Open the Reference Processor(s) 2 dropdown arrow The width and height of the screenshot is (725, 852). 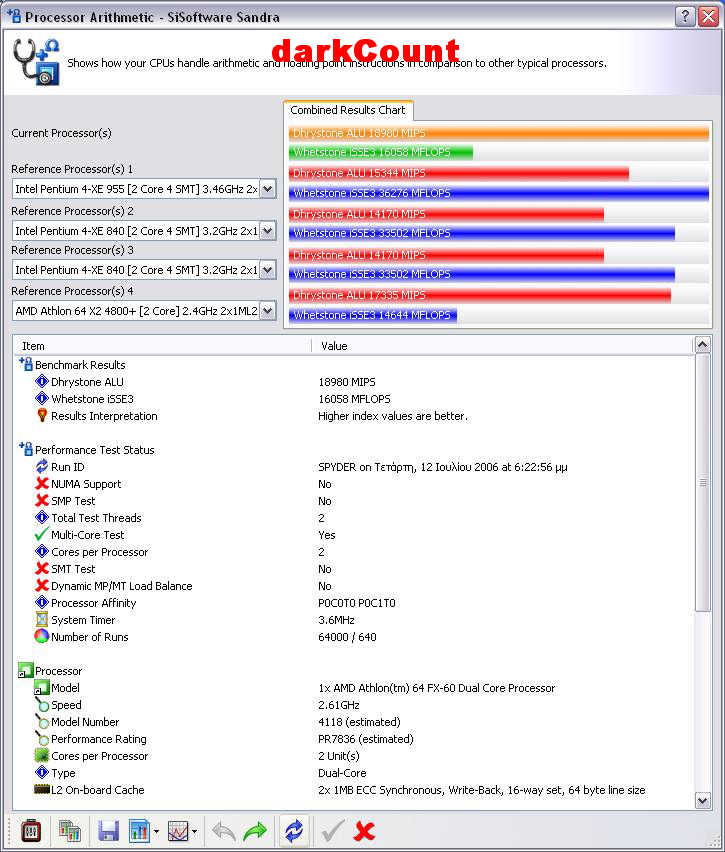click(x=267, y=231)
